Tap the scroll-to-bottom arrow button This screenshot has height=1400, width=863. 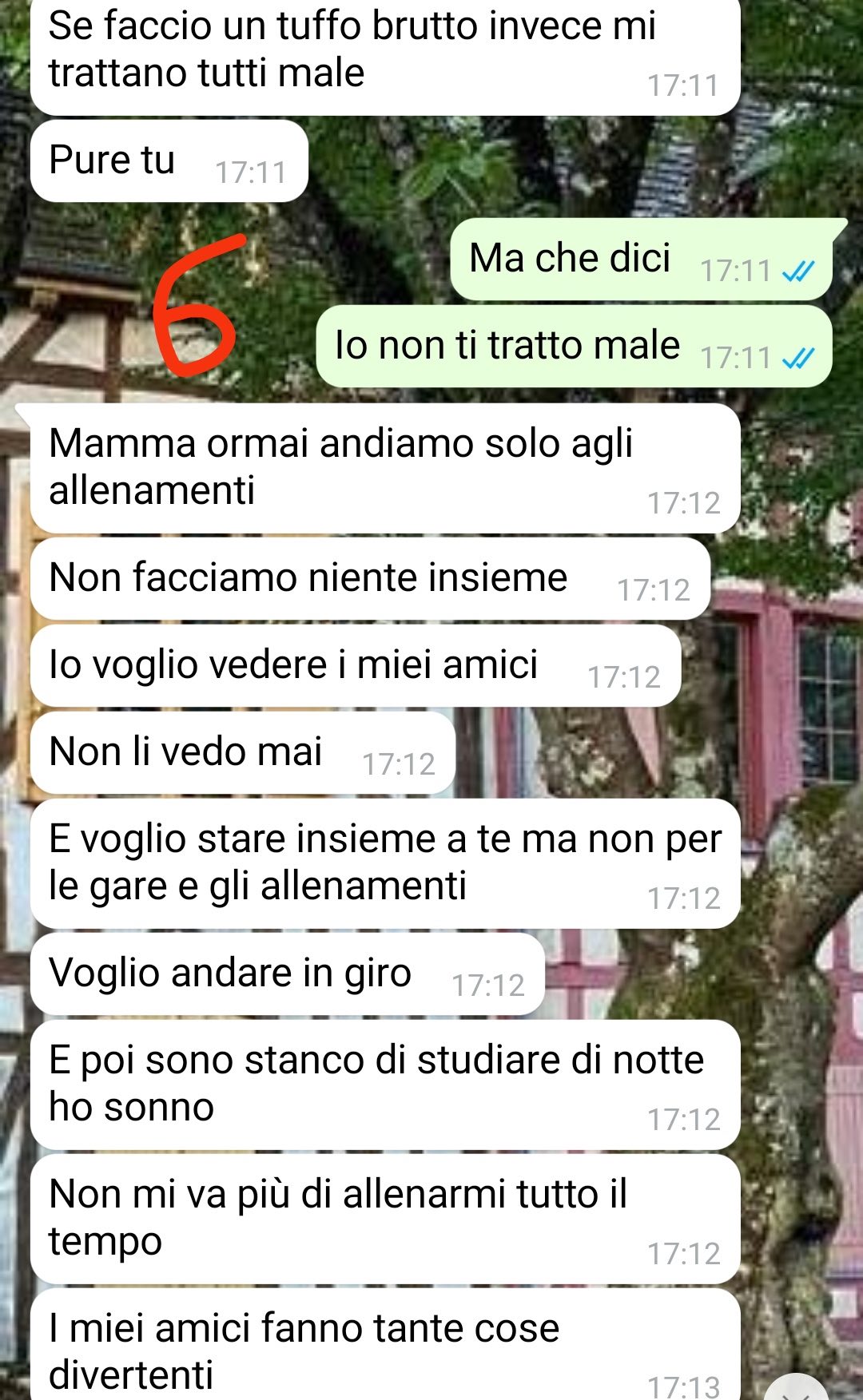(x=796, y=1388)
